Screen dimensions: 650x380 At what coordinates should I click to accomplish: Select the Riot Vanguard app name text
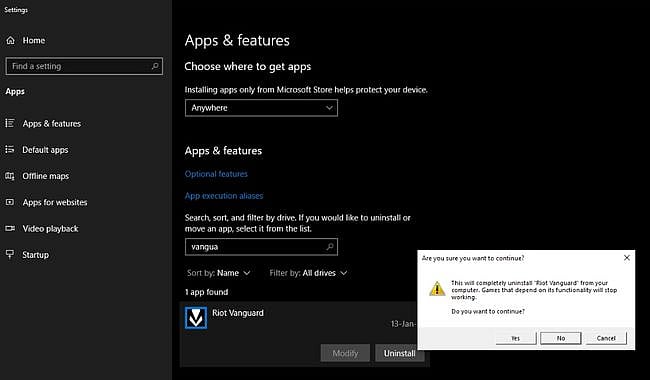tap(238, 313)
